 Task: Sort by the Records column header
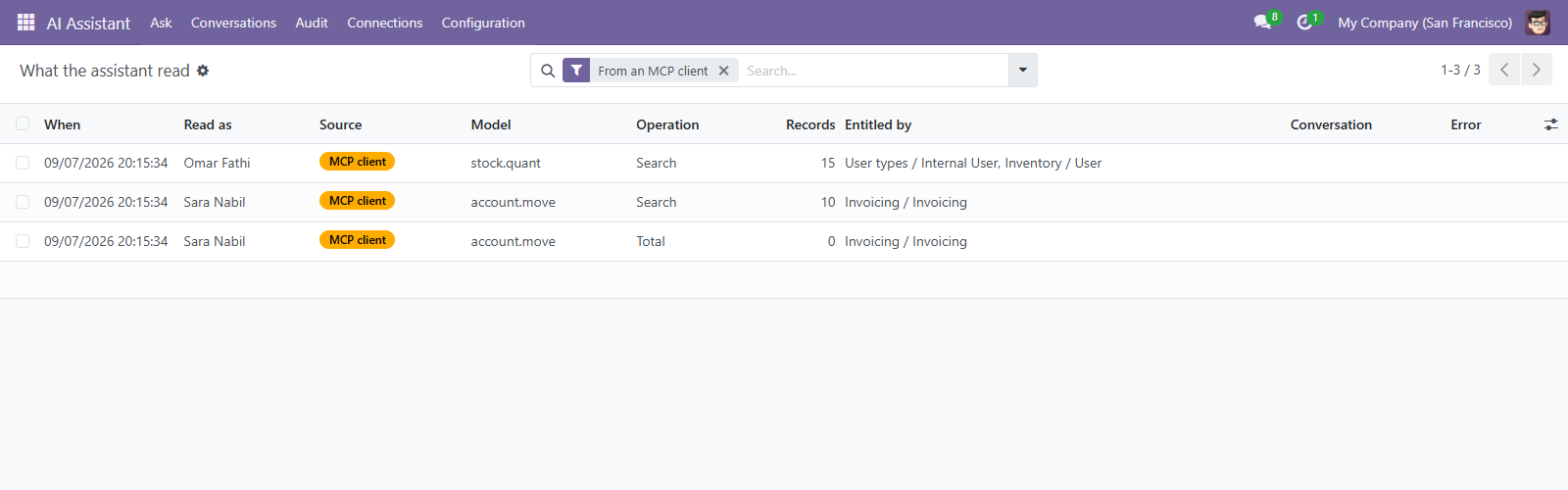pyautogui.click(x=810, y=124)
